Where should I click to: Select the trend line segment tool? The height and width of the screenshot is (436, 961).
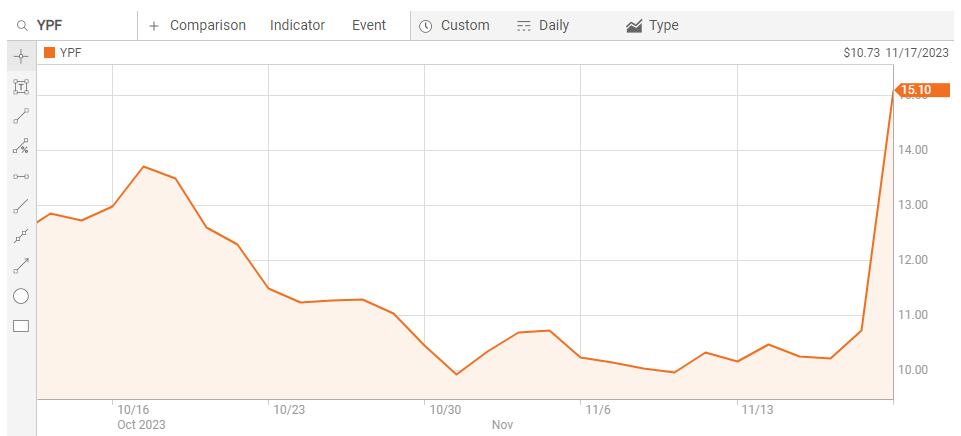20,116
